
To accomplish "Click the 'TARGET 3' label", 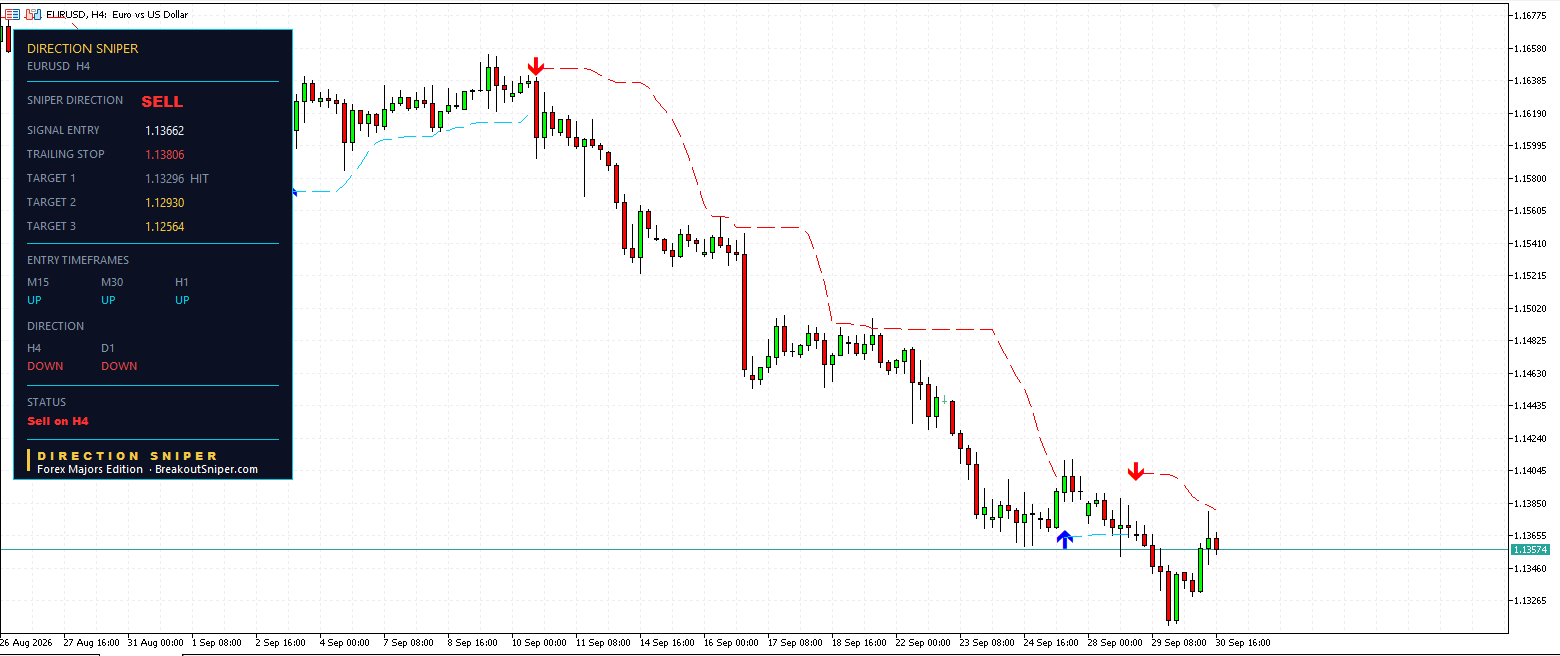I will click(51, 226).
